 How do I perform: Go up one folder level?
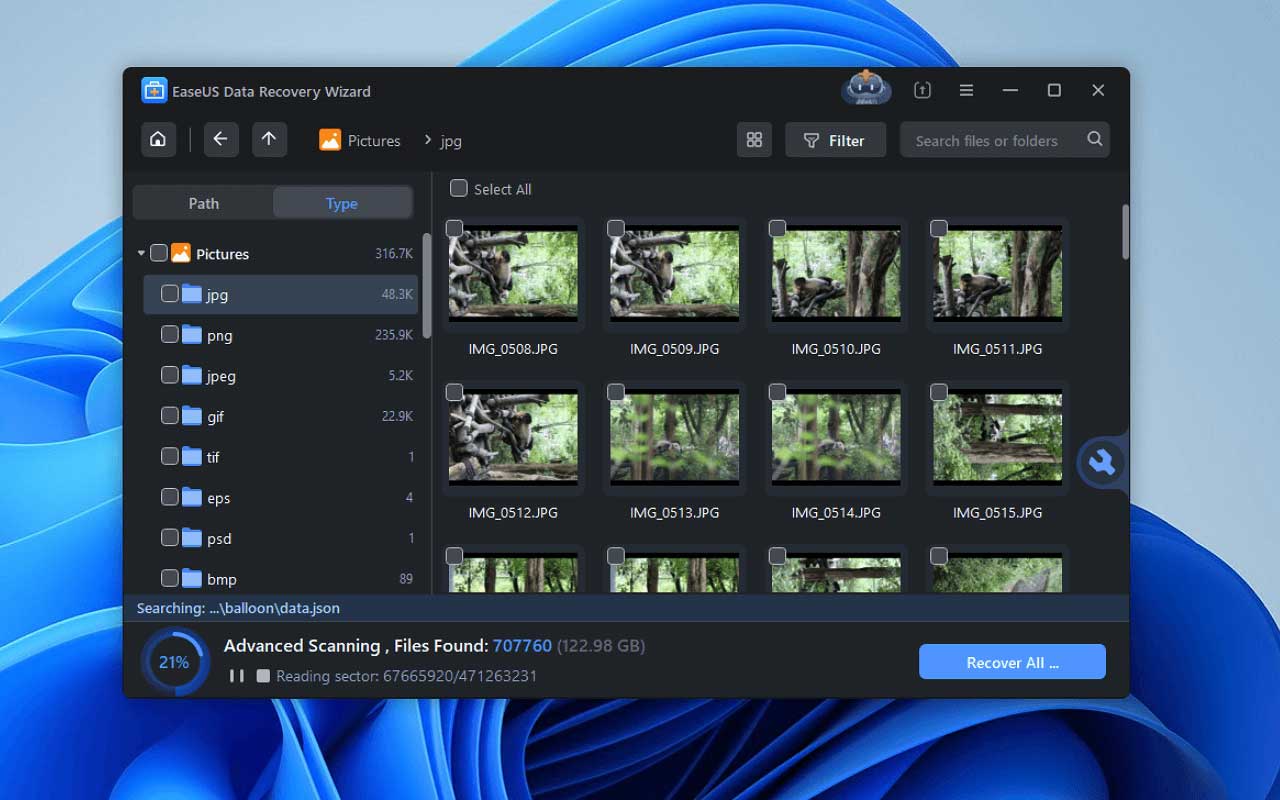(x=269, y=140)
